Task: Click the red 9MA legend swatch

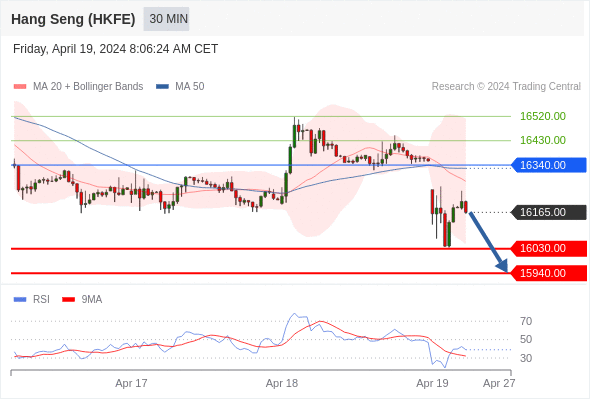Action: pyautogui.click(x=68, y=300)
